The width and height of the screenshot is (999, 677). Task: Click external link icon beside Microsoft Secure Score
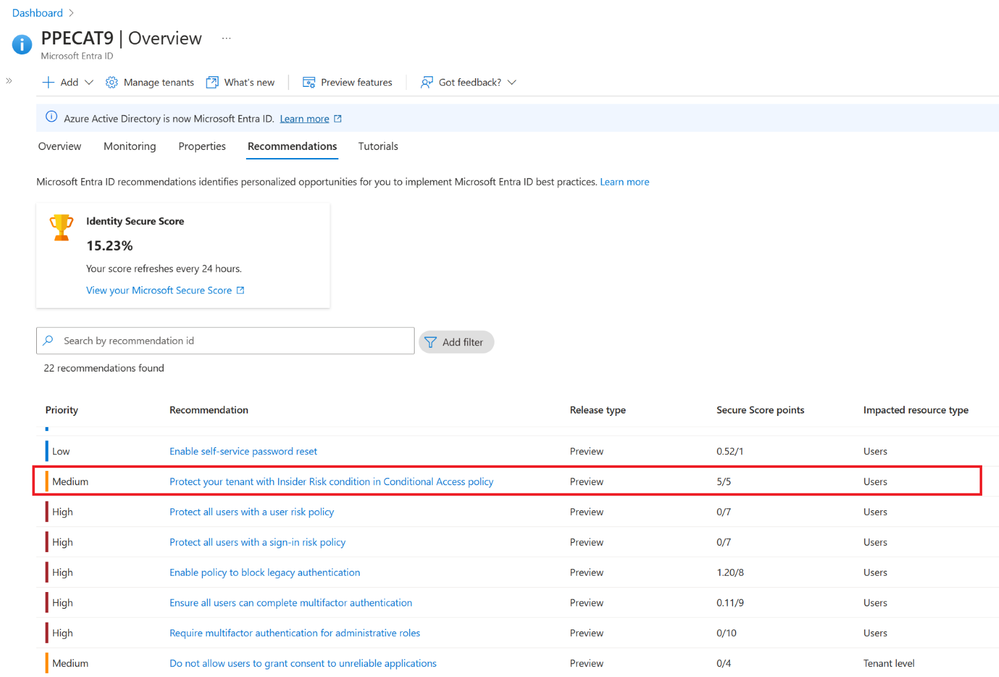coord(240,290)
